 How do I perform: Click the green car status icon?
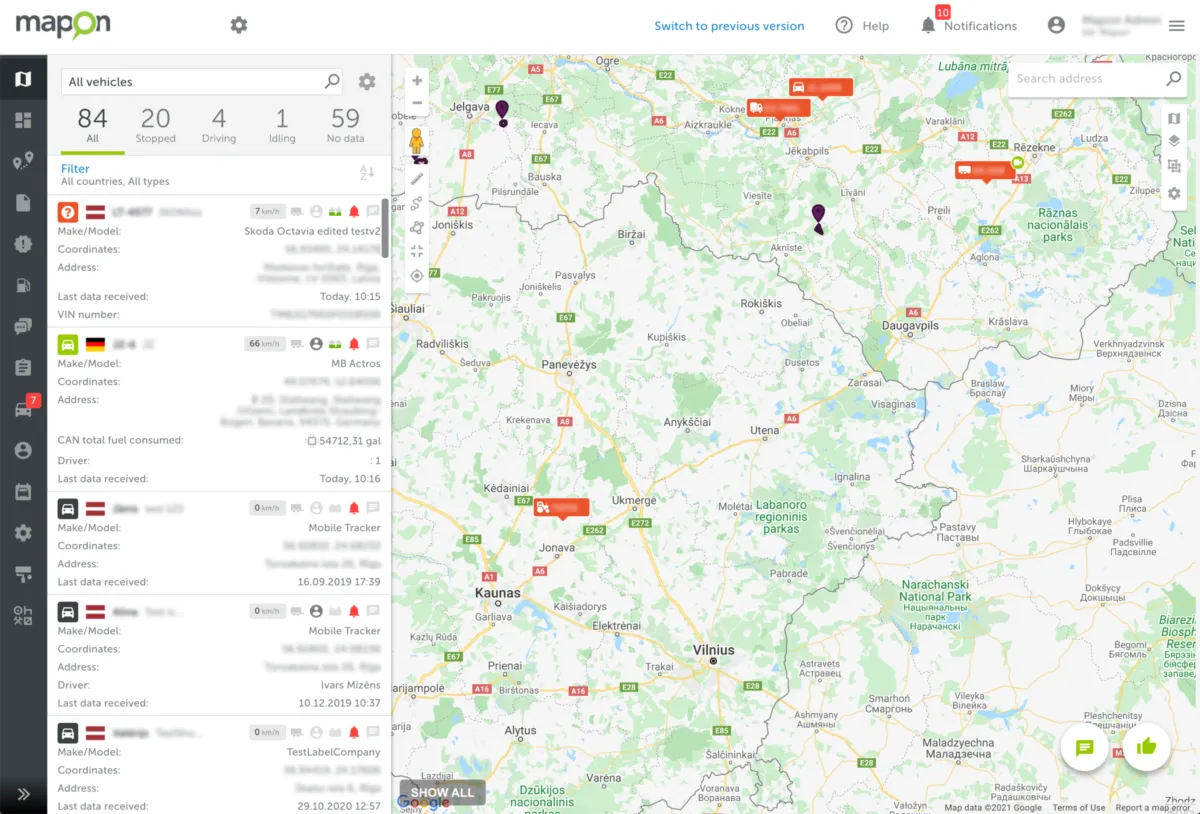(x=68, y=344)
